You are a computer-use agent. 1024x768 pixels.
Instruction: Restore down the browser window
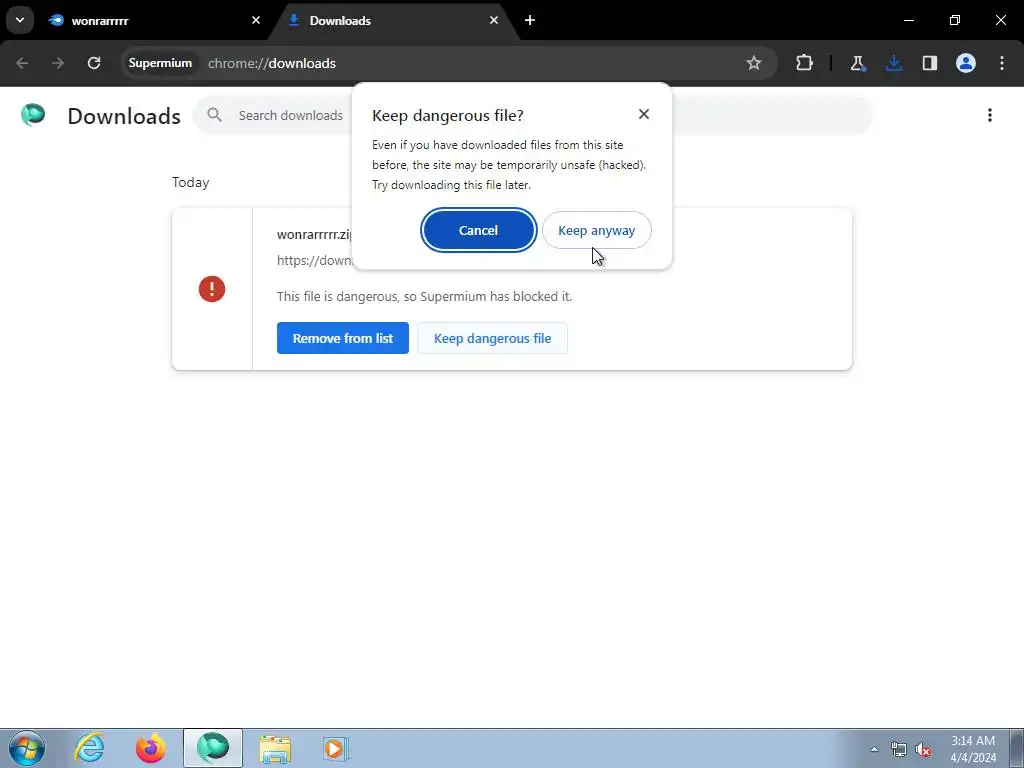[x=955, y=20]
